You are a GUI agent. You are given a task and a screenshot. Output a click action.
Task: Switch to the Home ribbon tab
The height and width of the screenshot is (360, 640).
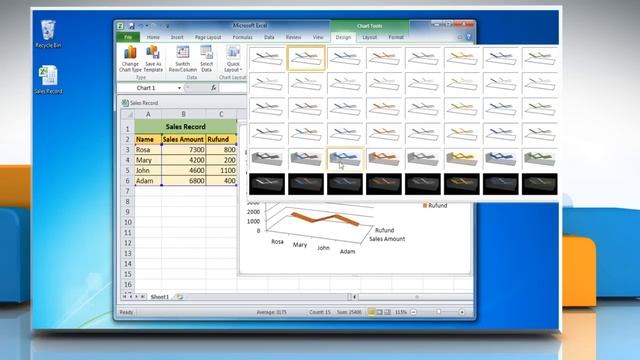pos(153,37)
